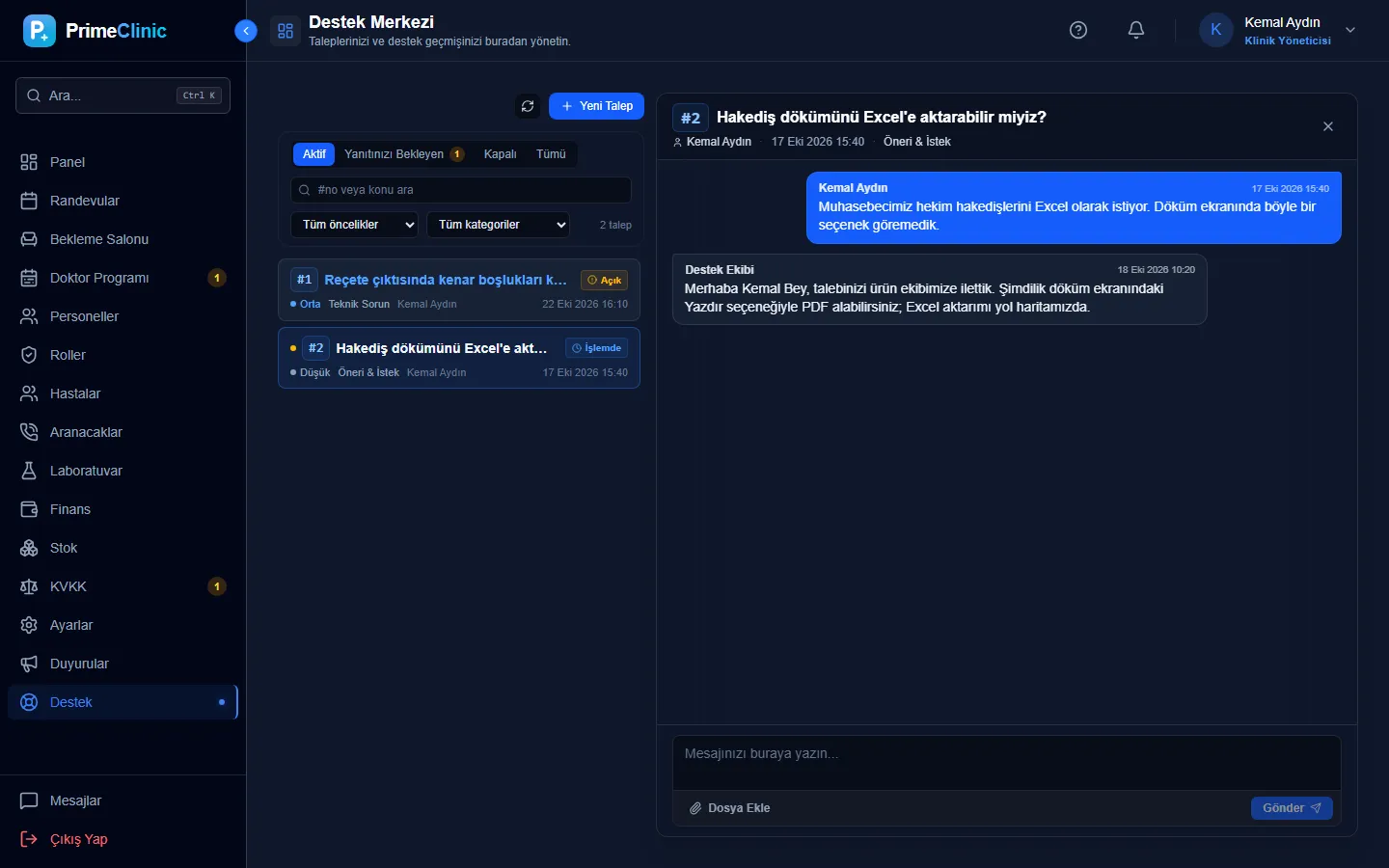1389x868 pixels.
Task: Expand the Tüm öncelikler dropdown
Action: [x=355, y=225]
